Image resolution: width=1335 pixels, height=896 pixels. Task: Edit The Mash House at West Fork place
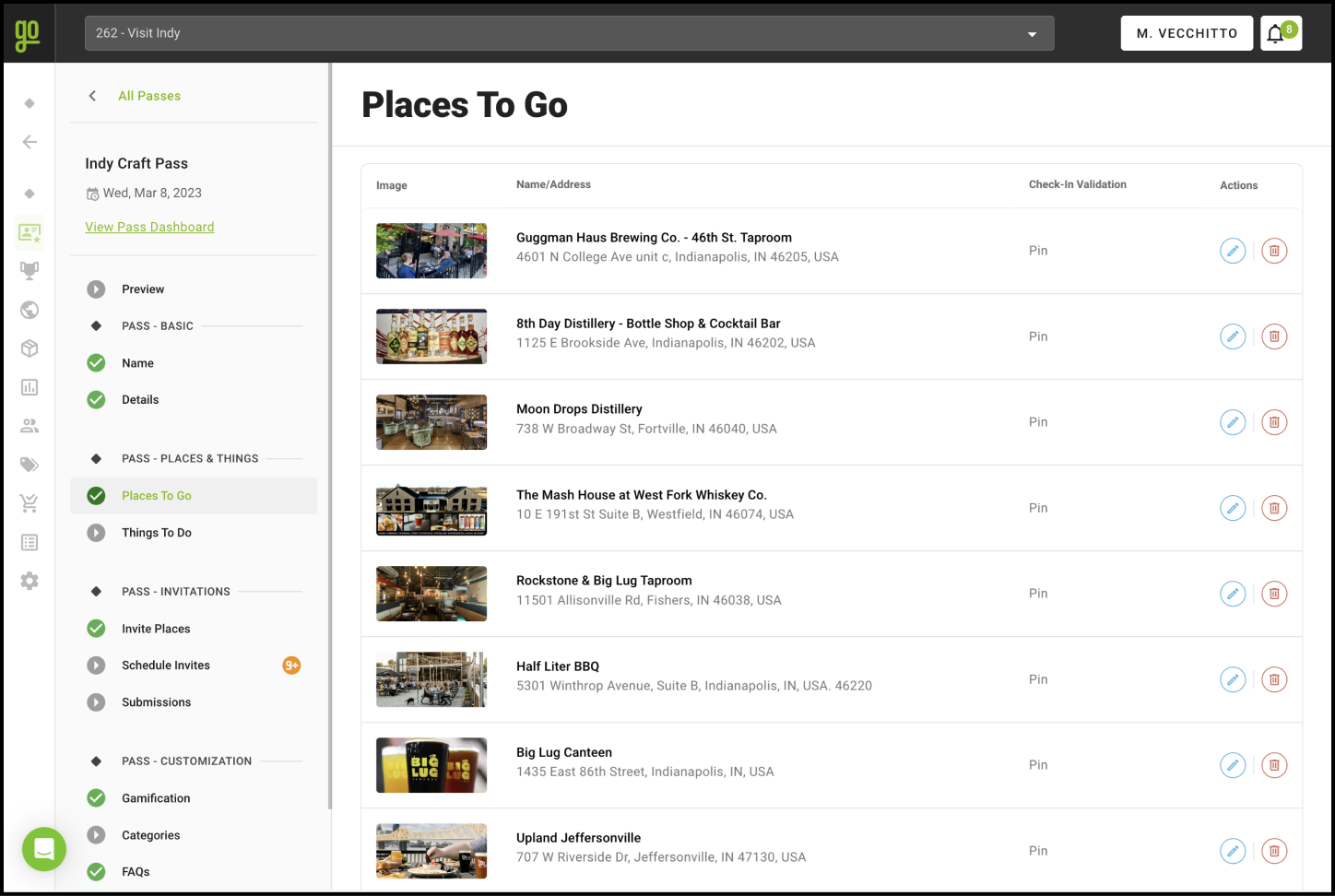tap(1233, 508)
